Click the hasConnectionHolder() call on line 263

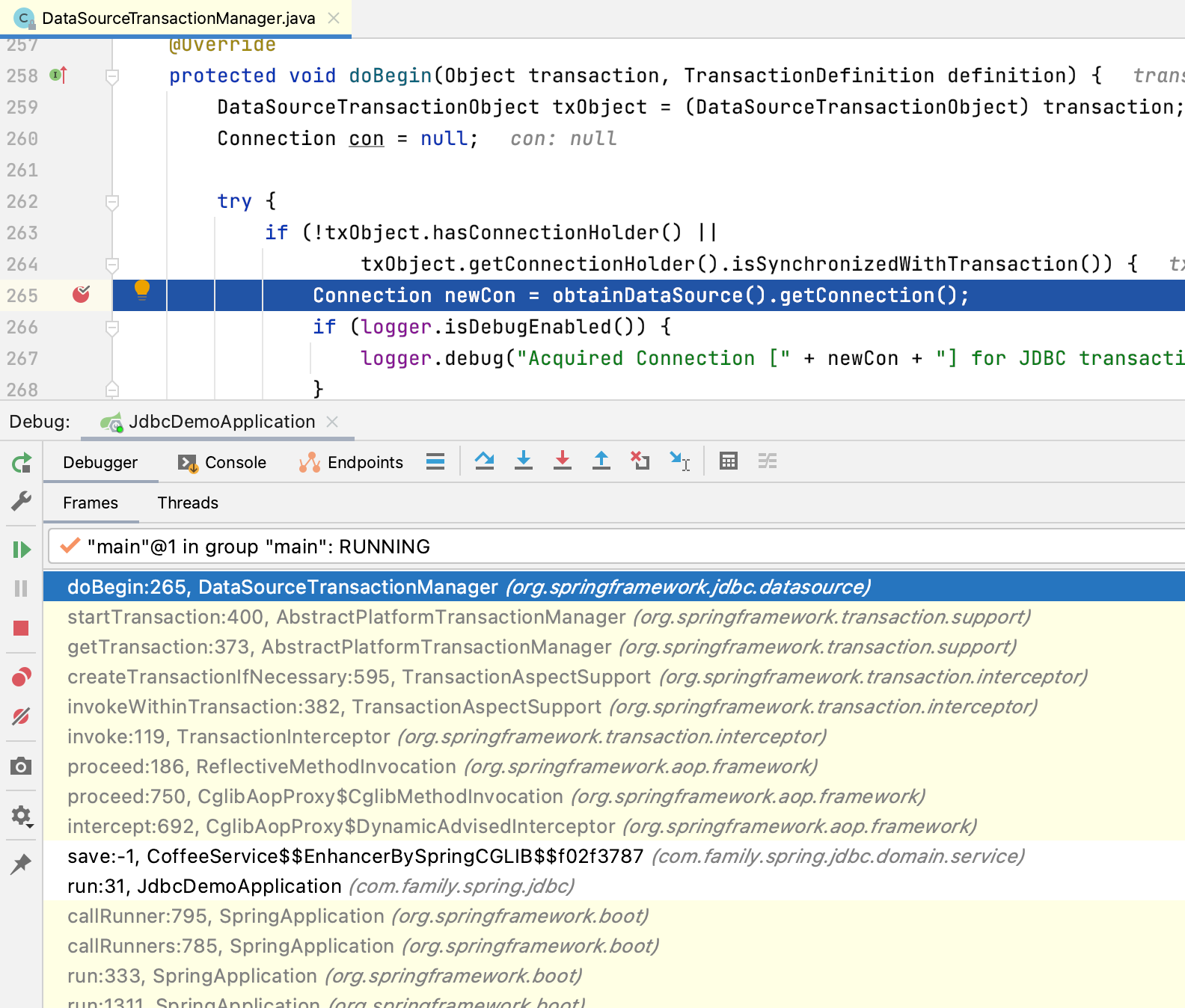pyautogui.click(x=557, y=233)
